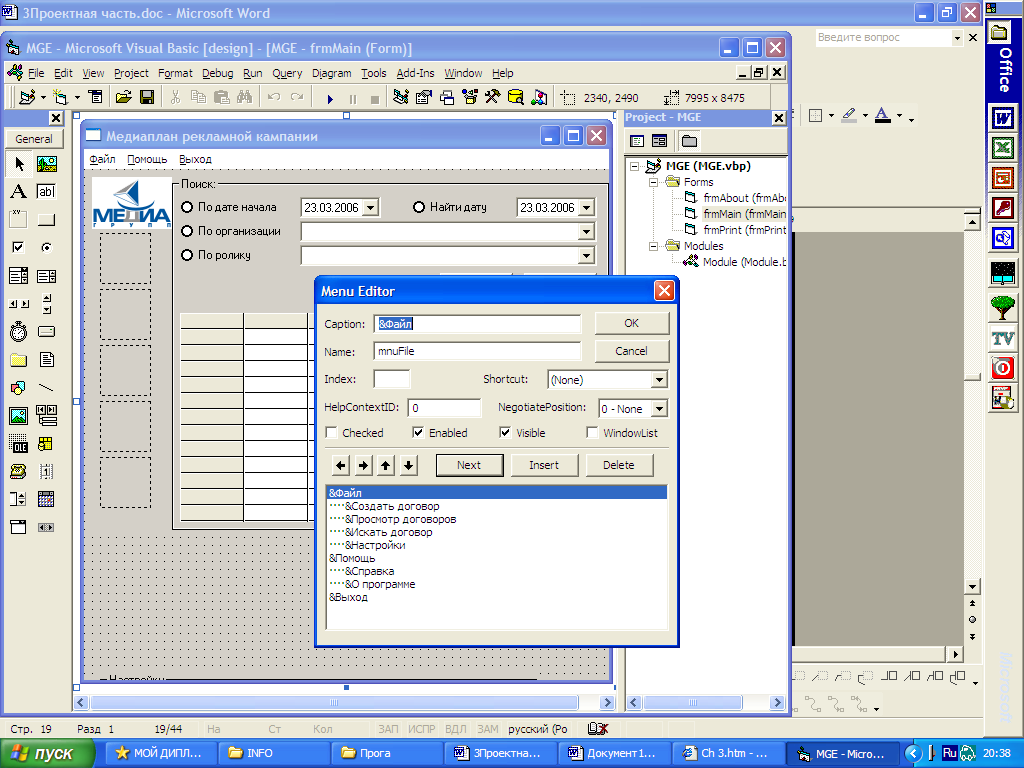The image size is (1024, 768).
Task: Select the Line control tool
Action: coord(46,388)
